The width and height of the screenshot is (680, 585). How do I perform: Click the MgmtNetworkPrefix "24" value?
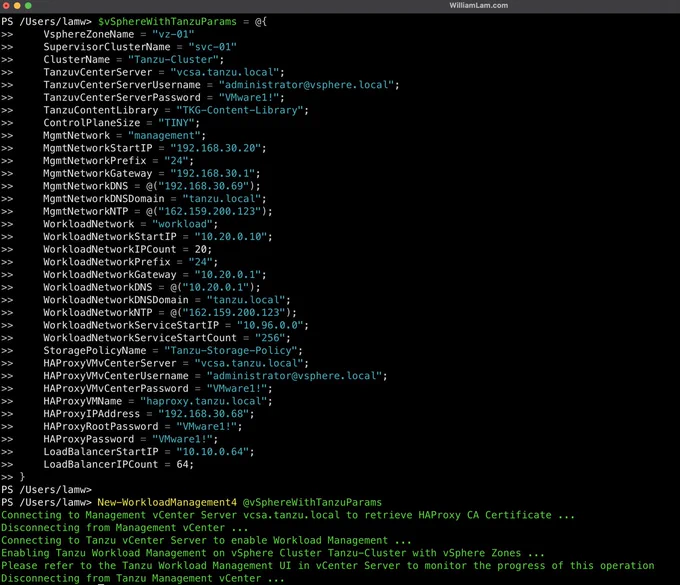(x=177, y=161)
